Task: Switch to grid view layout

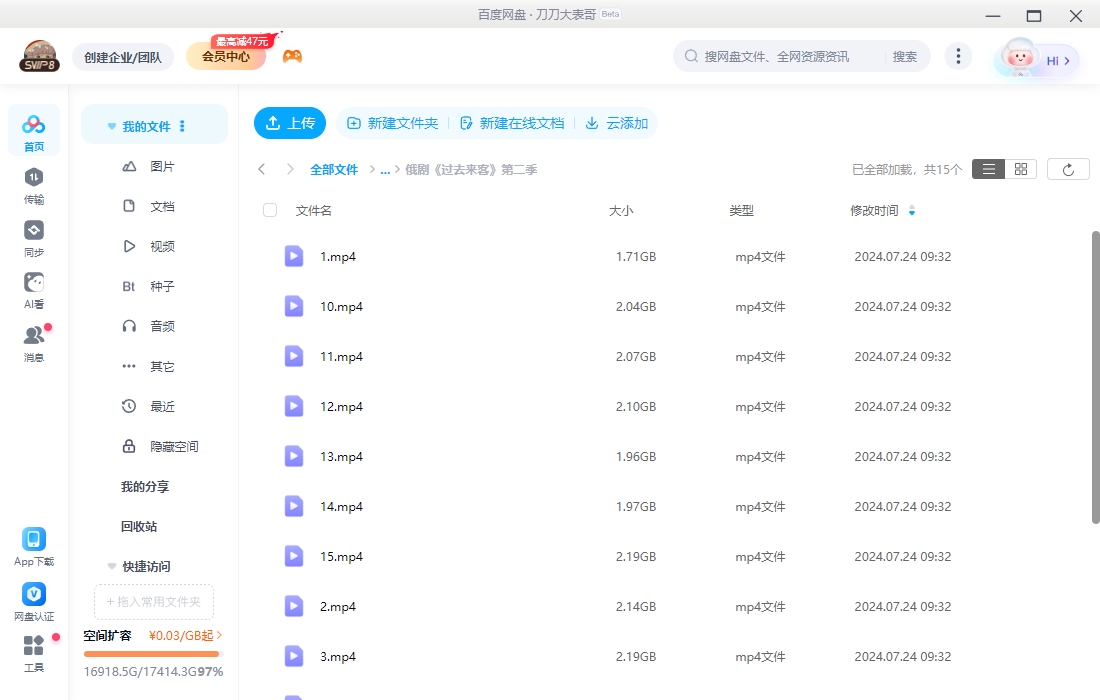Action: 1019,168
